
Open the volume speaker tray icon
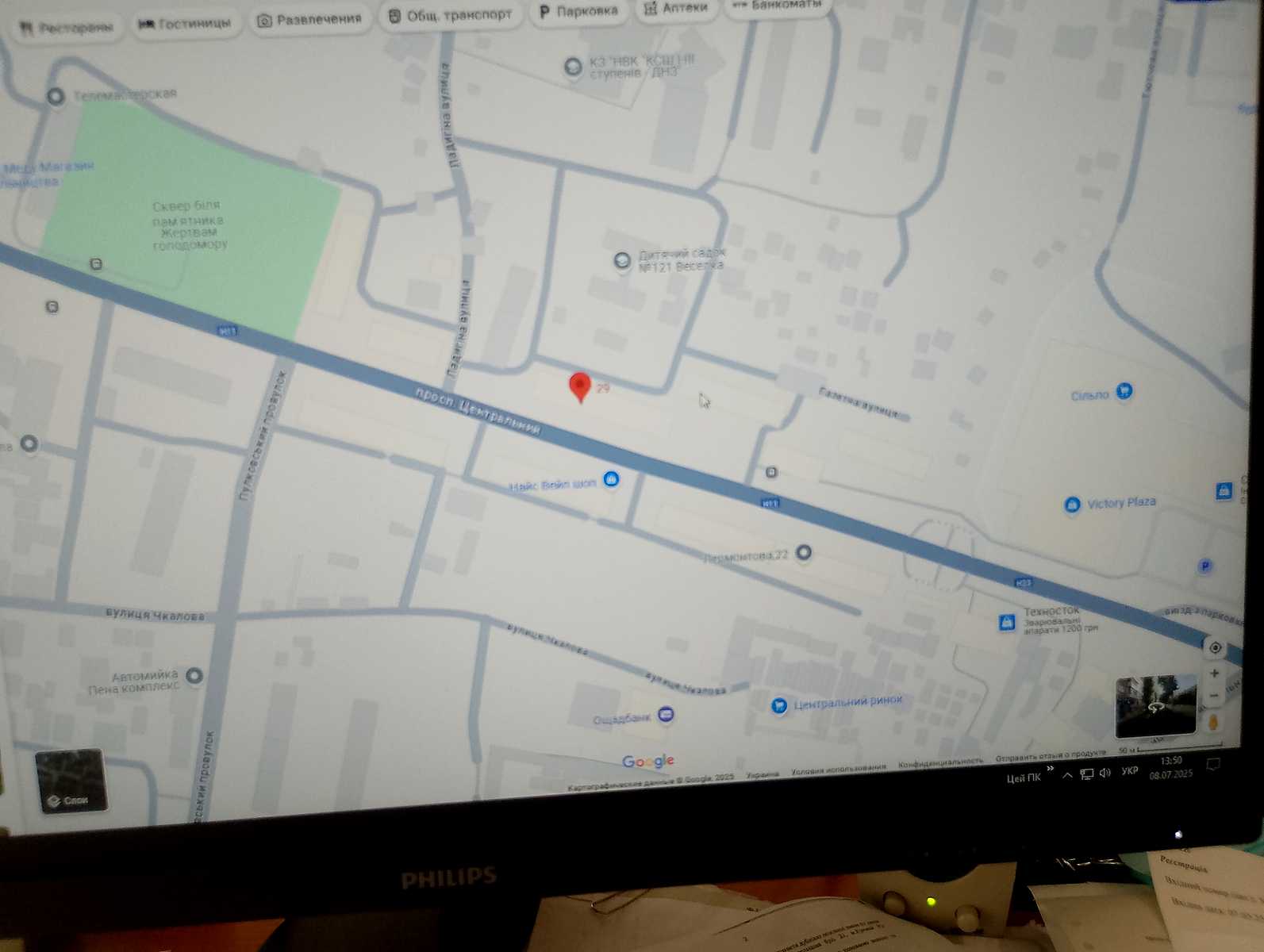(1105, 773)
